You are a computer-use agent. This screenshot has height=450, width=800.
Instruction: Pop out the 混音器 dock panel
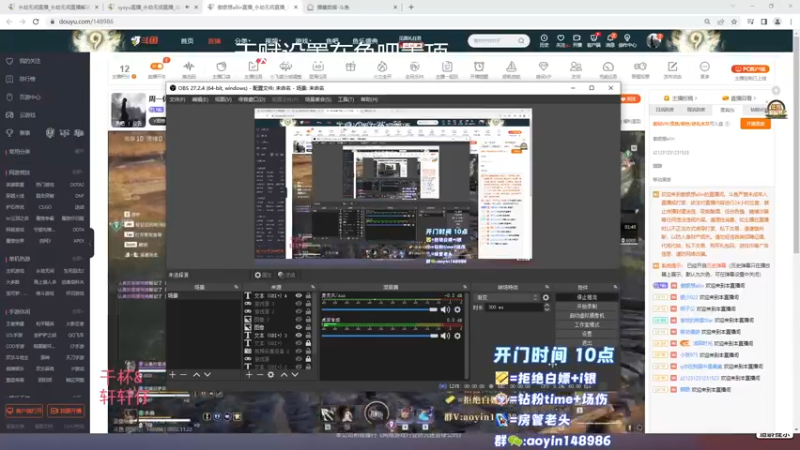(464, 287)
